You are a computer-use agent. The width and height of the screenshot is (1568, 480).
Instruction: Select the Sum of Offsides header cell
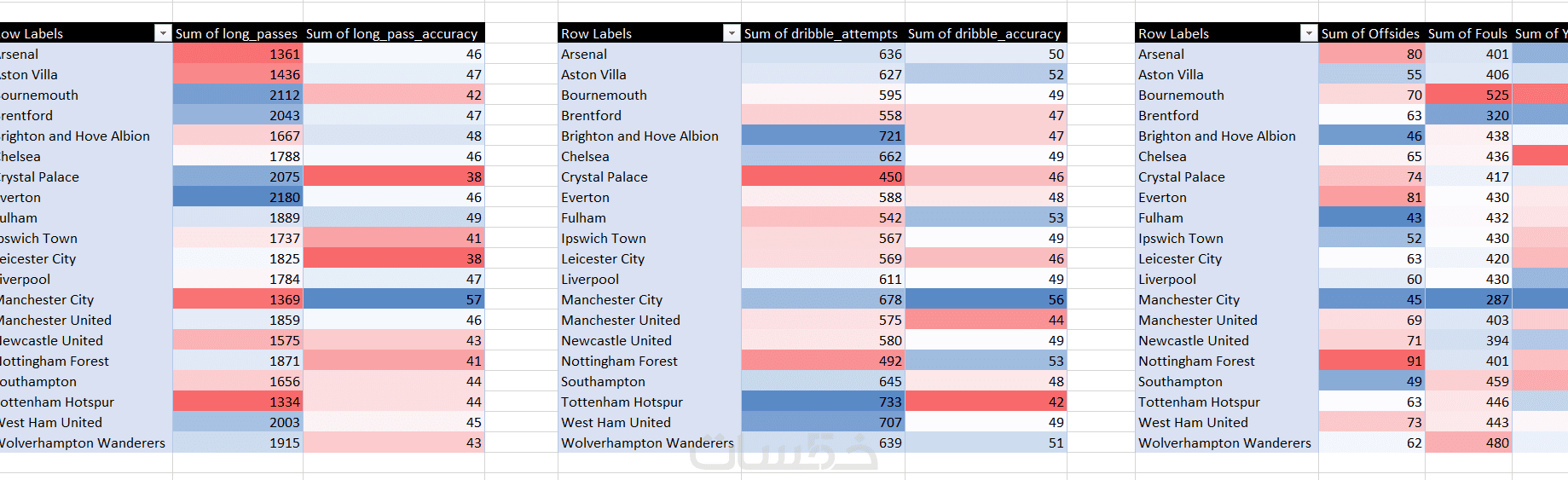pos(1370,33)
